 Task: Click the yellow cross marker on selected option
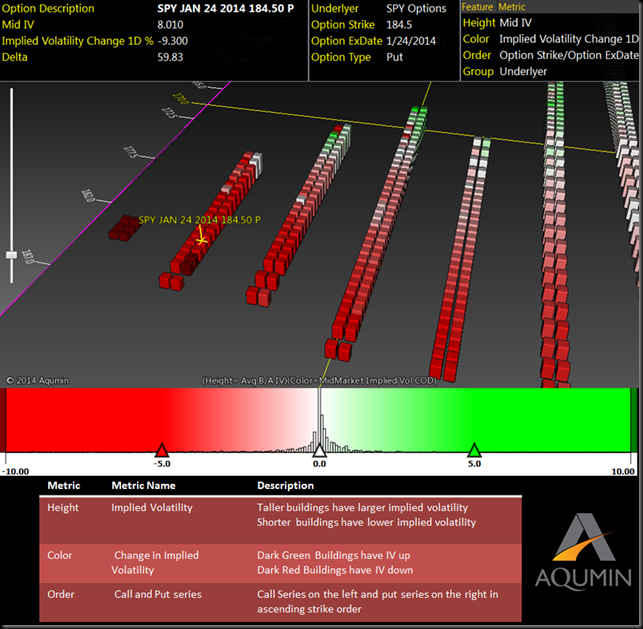[x=201, y=239]
